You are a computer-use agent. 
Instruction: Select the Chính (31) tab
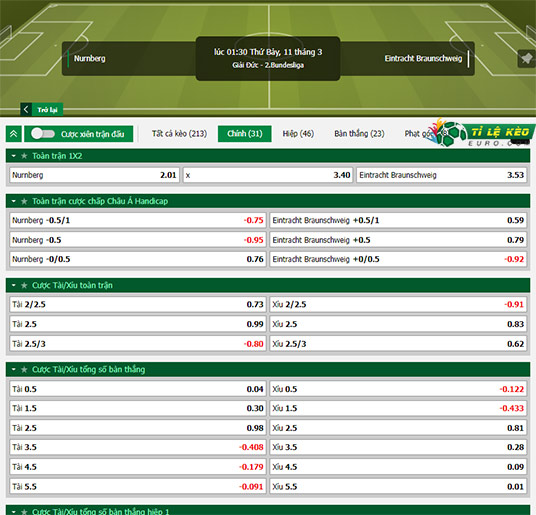click(x=245, y=134)
